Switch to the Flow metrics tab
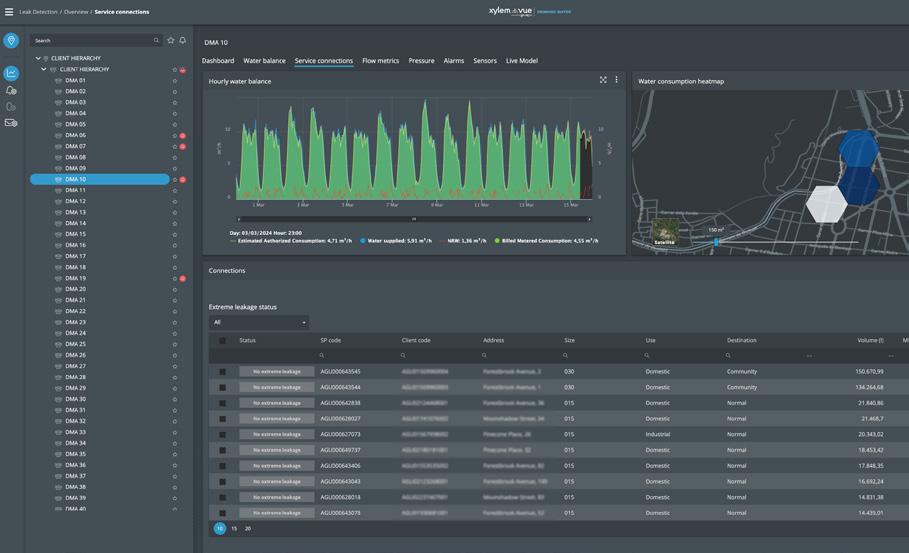The height and width of the screenshot is (553, 909). click(380, 61)
